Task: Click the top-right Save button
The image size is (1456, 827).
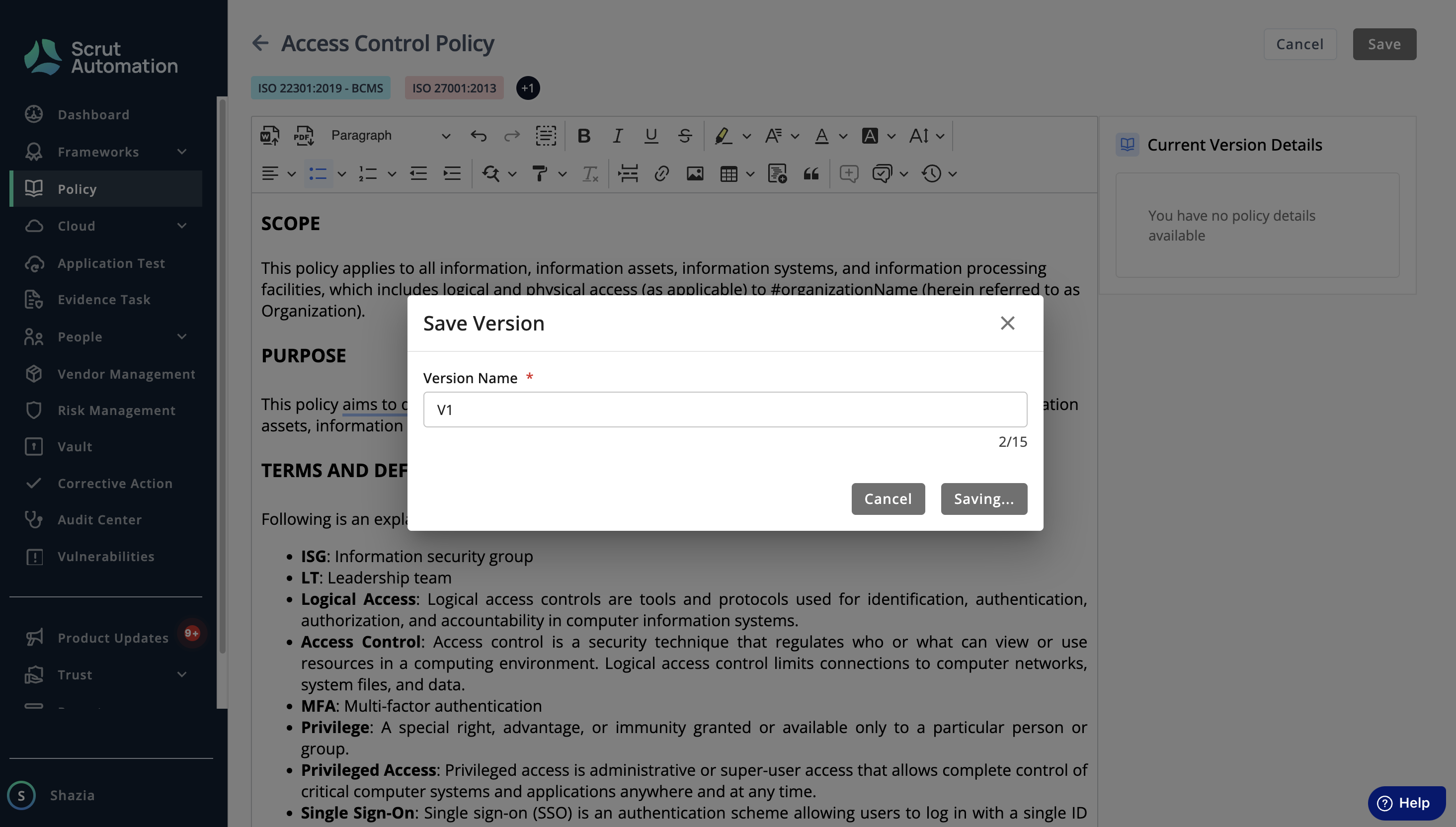Action: tap(1384, 44)
